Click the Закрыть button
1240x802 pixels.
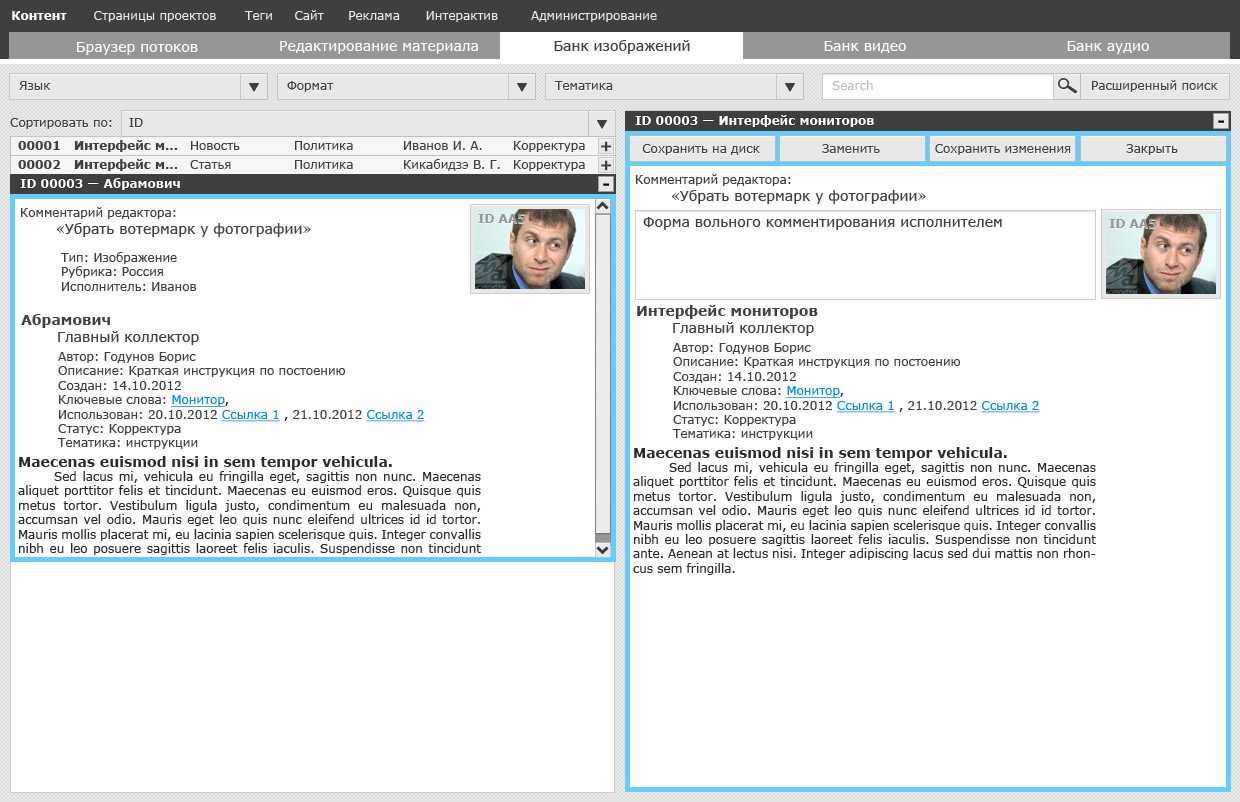pyautogui.click(x=1152, y=149)
